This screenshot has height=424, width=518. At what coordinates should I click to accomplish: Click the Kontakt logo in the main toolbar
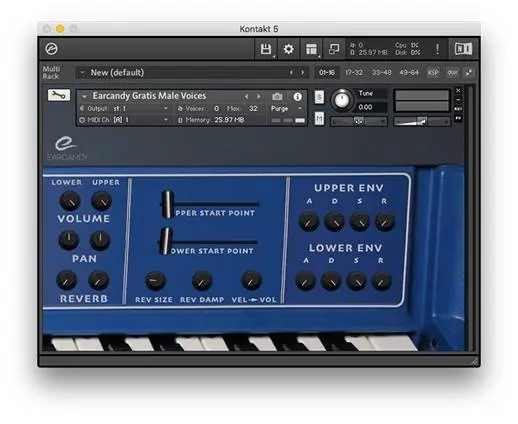(x=51, y=49)
